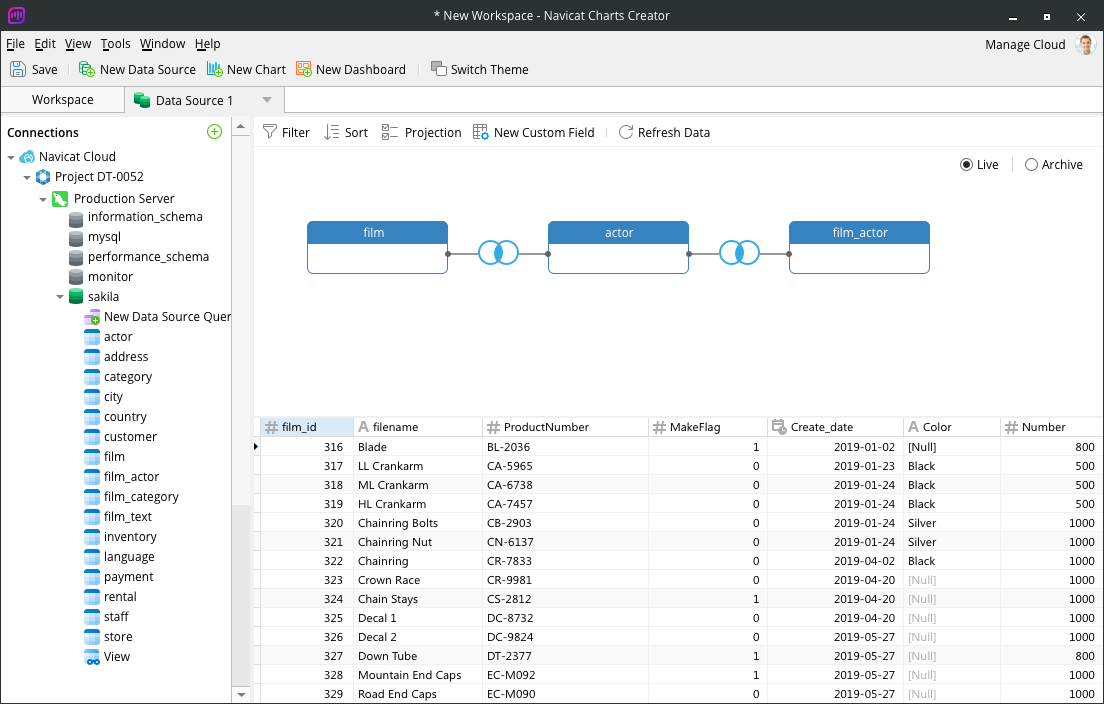Click the MakeFlag column header
The image size is (1104, 704).
(708, 427)
